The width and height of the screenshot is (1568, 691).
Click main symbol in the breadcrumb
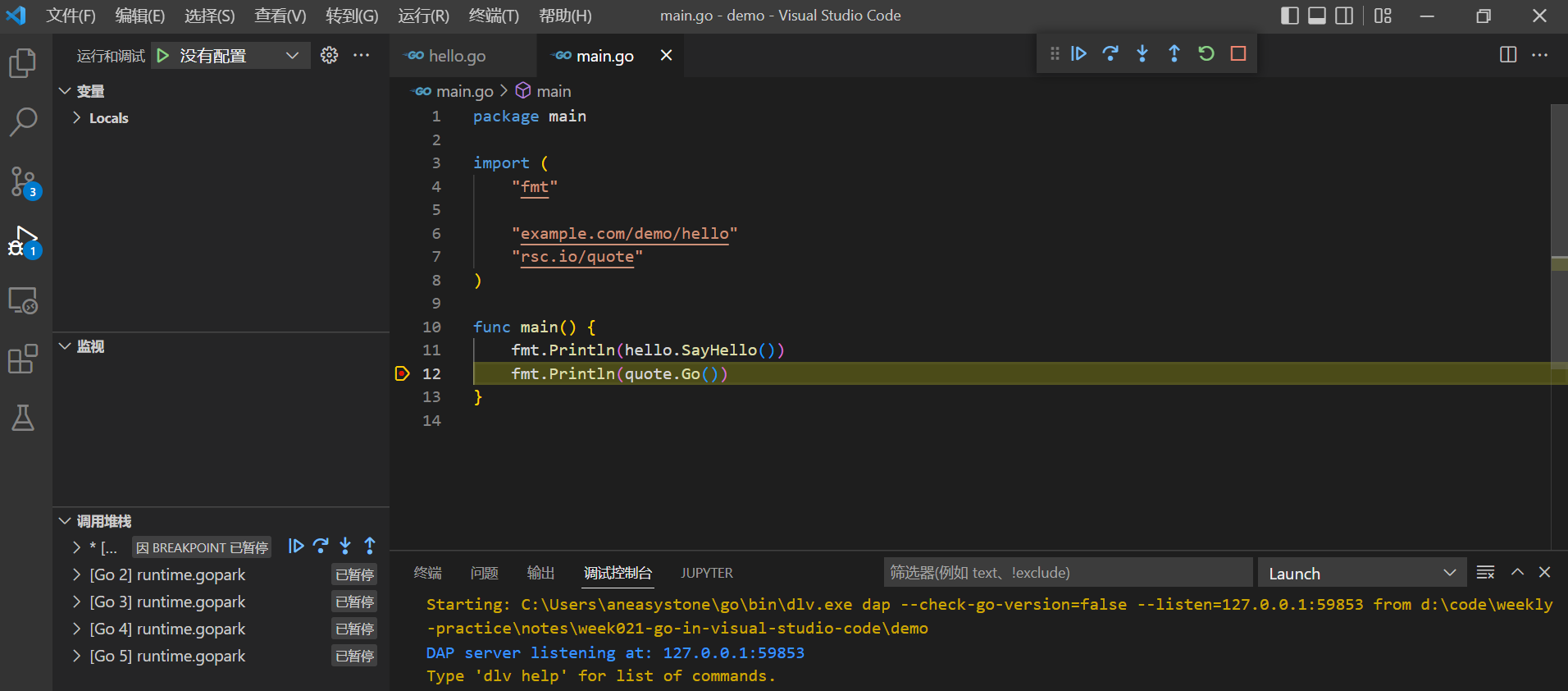pos(554,91)
